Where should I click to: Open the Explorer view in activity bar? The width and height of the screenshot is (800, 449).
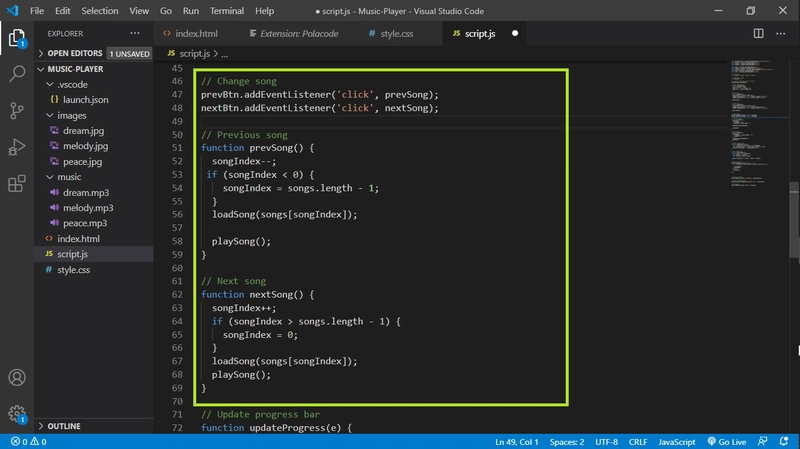[17, 40]
